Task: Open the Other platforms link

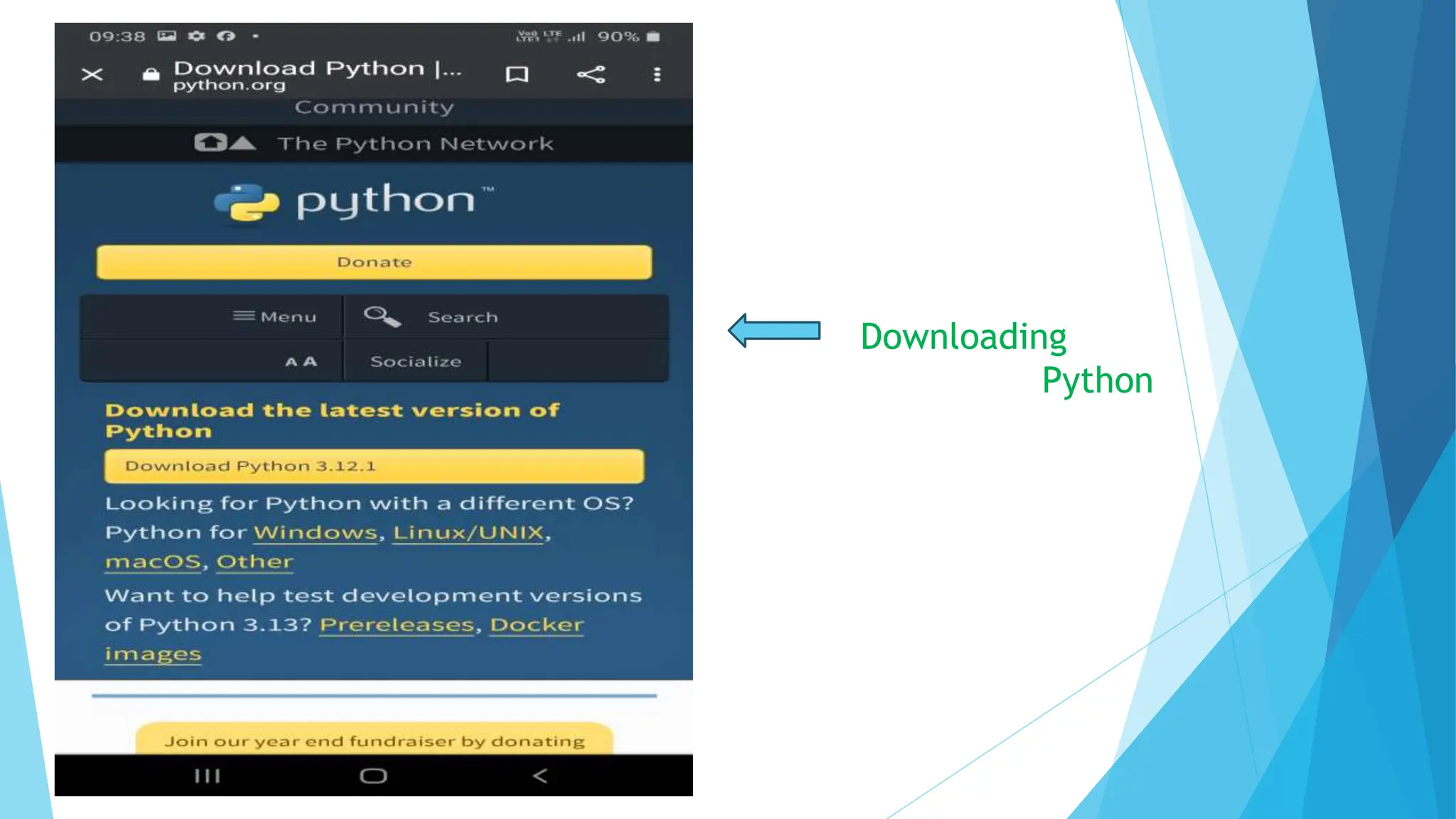Action: click(x=255, y=562)
